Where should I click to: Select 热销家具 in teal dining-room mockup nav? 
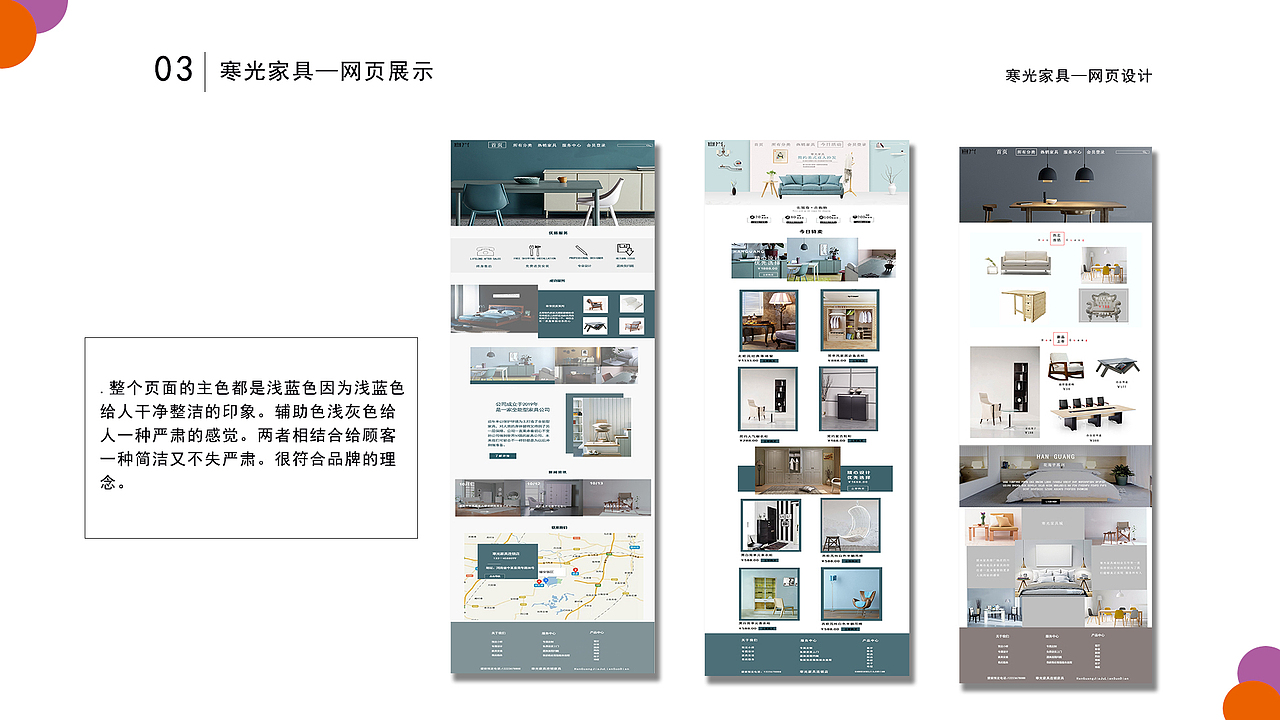pyautogui.click(x=547, y=145)
